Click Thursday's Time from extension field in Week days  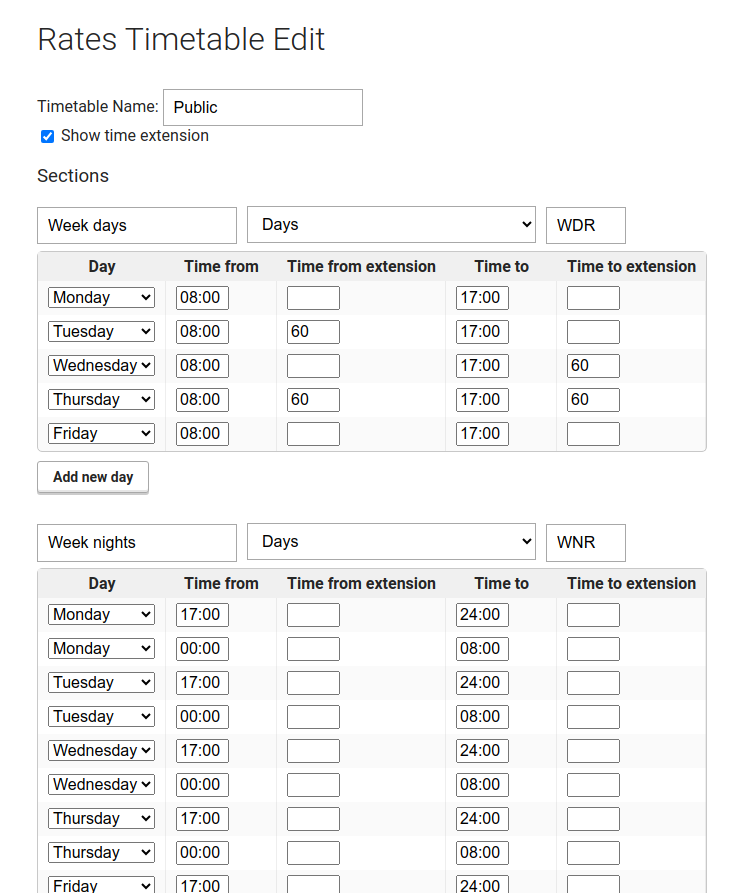pos(313,400)
